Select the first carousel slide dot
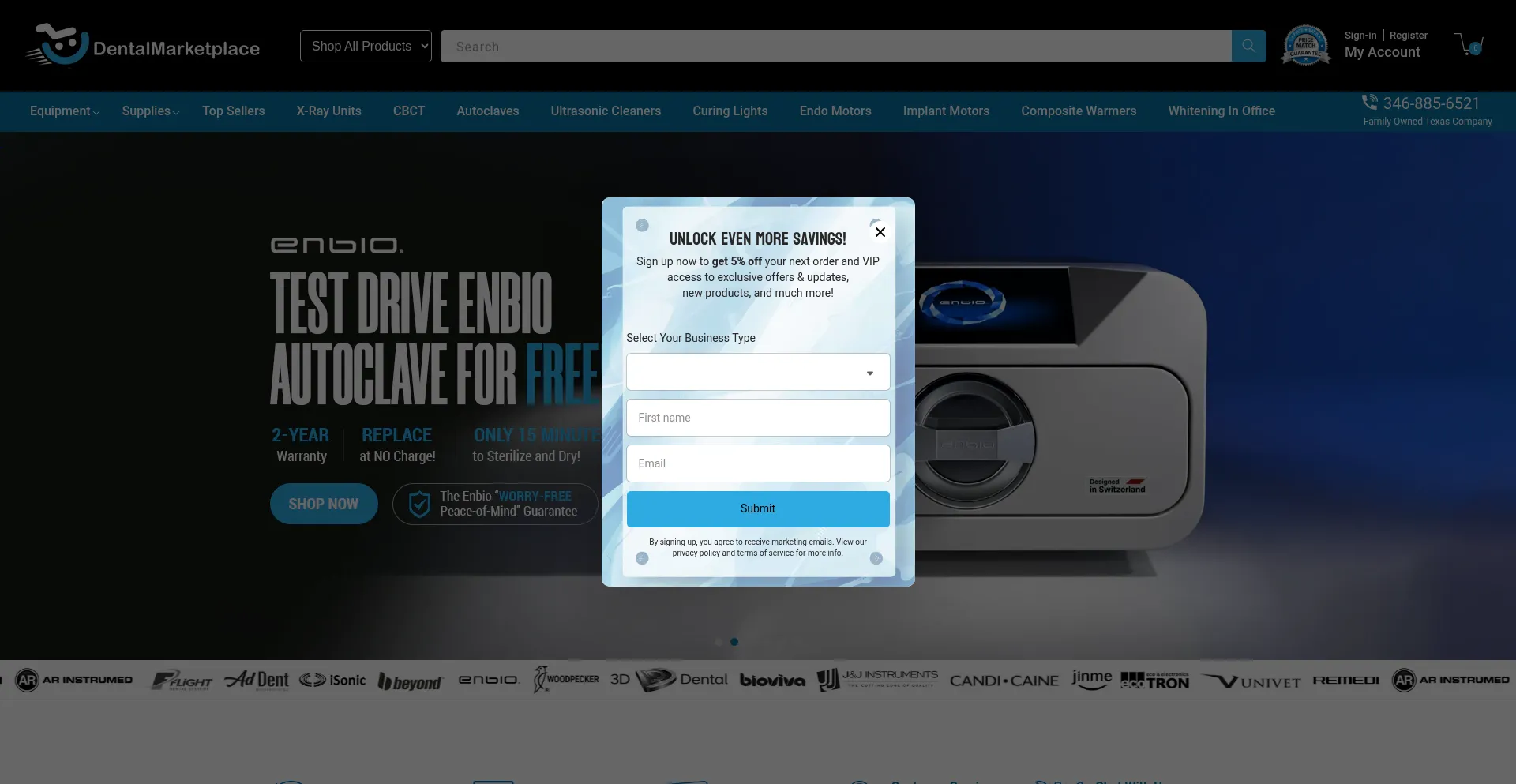The height and width of the screenshot is (784, 1516). (x=719, y=642)
